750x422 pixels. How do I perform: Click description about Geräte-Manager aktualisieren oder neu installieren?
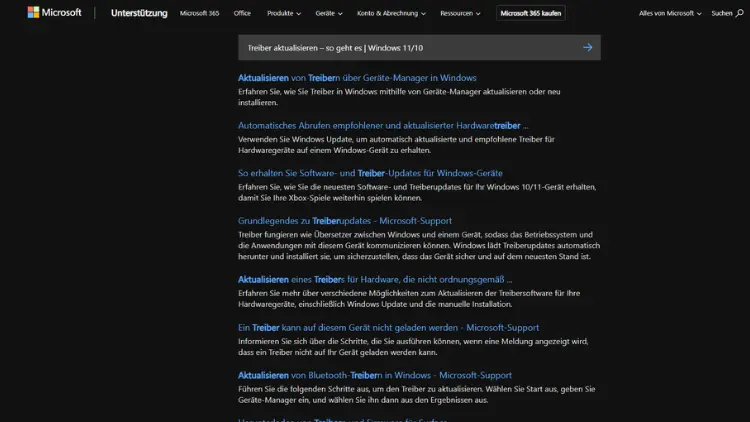[399, 97]
